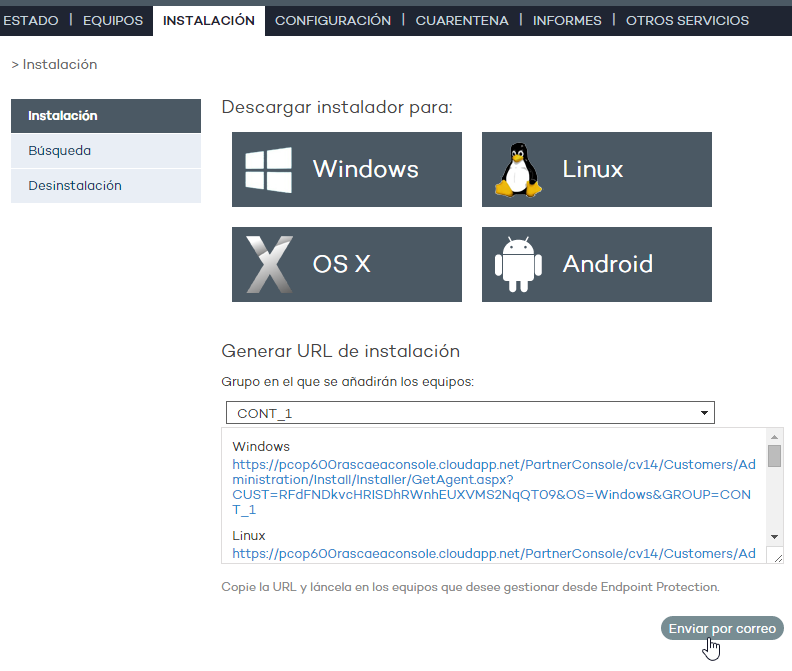Click the URL box scroll up arrow
The width and height of the screenshot is (792, 671).
[x=774, y=437]
